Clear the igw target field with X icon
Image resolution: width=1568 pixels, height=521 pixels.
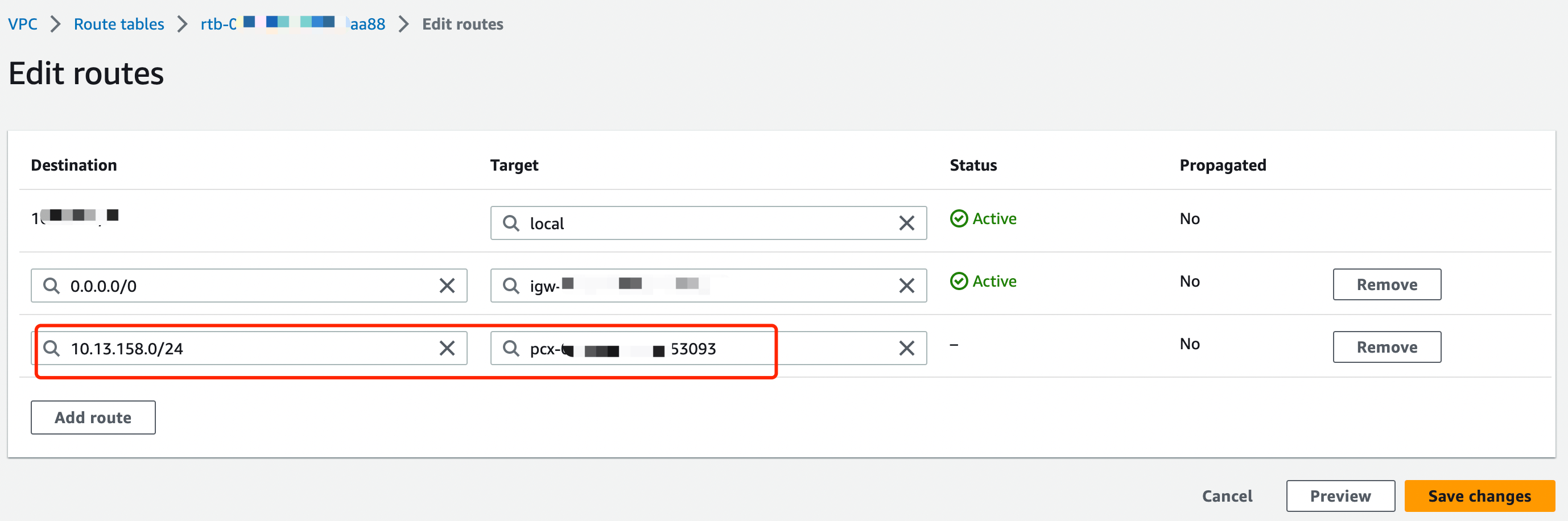click(x=906, y=286)
